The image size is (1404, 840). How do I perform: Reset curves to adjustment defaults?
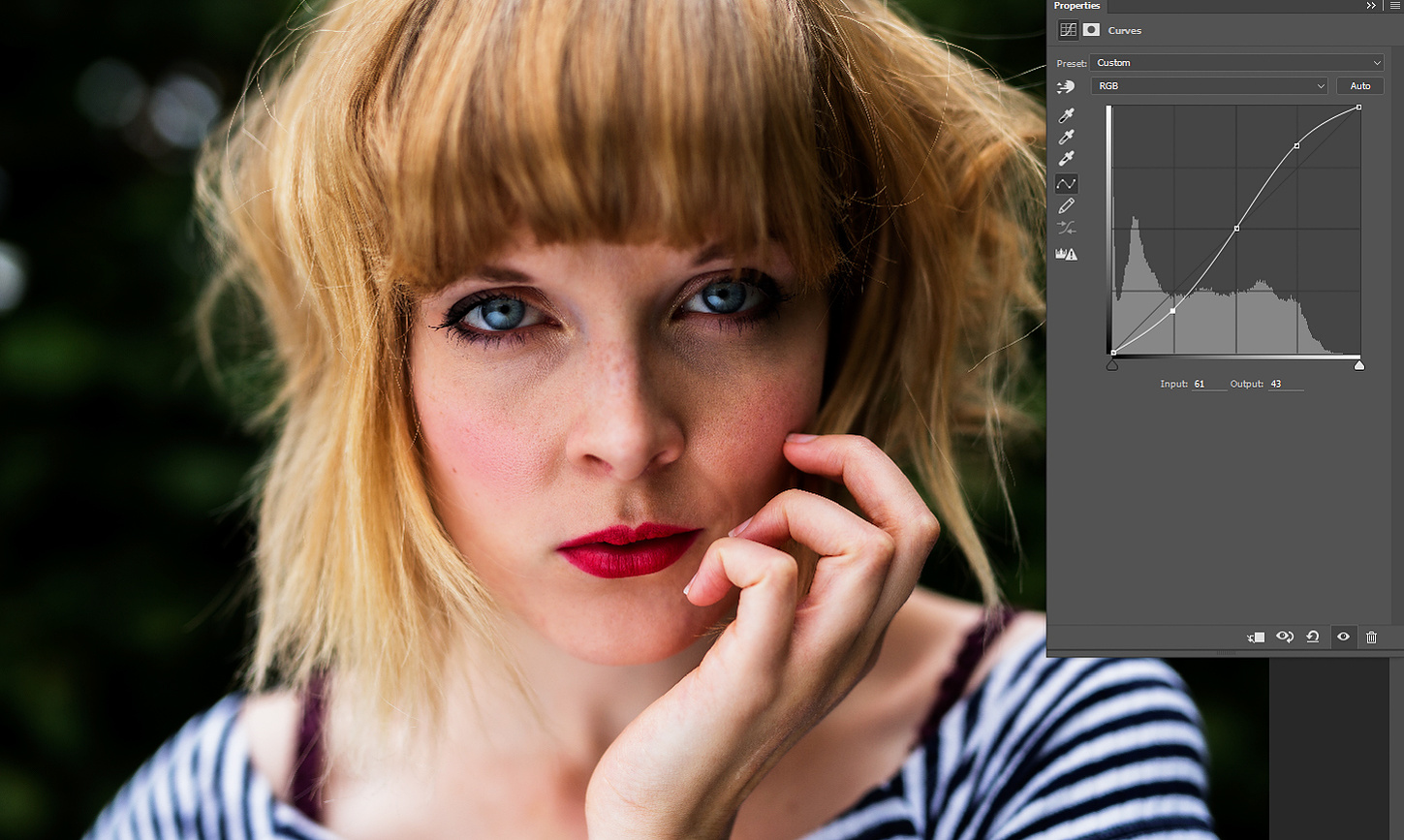[x=1313, y=637]
